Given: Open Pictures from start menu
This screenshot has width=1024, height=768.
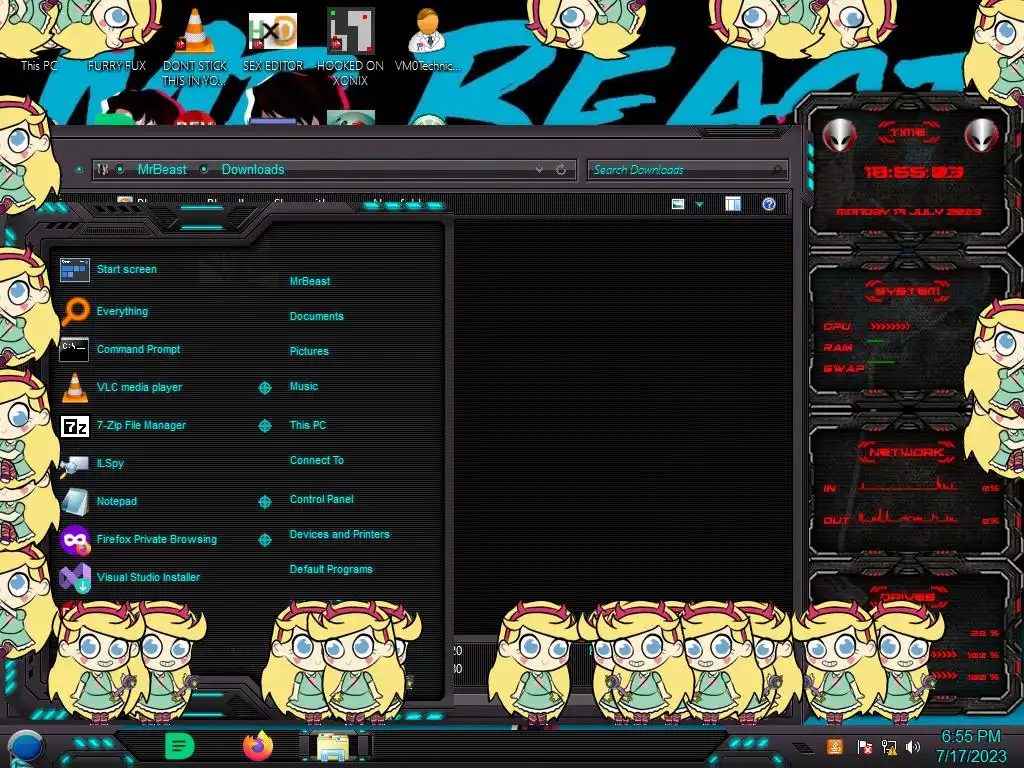Looking at the screenshot, I should [310, 351].
